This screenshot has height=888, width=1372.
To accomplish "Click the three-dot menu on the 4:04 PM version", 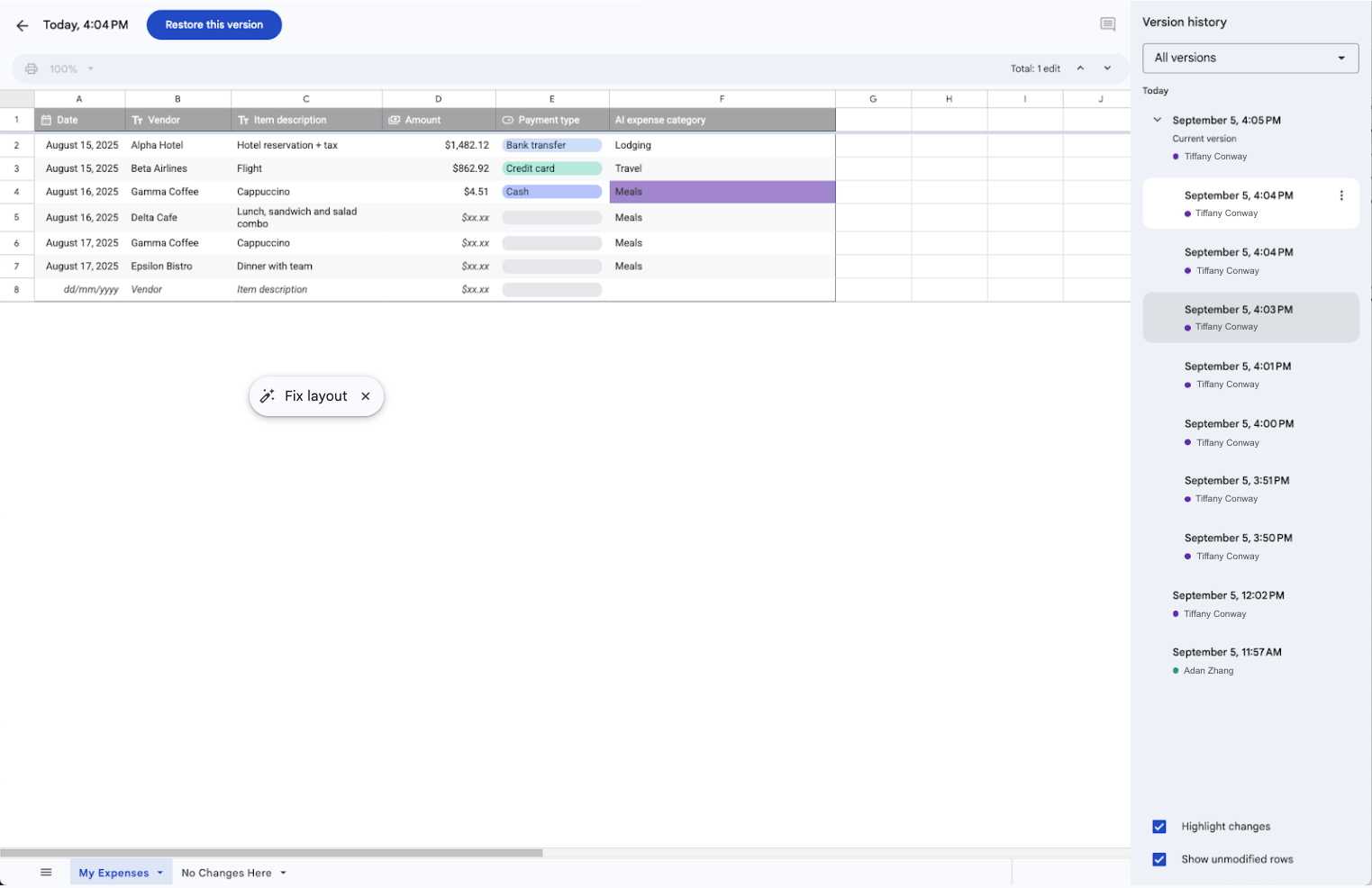I will click(x=1340, y=195).
